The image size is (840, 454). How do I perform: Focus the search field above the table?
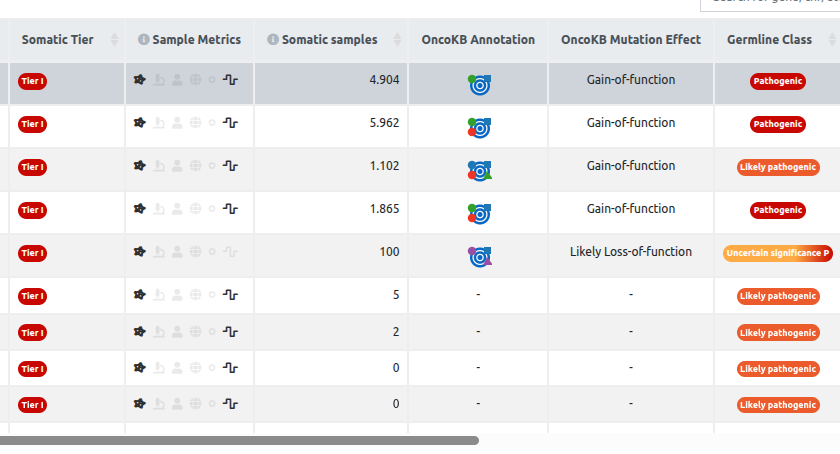coord(770,4)
